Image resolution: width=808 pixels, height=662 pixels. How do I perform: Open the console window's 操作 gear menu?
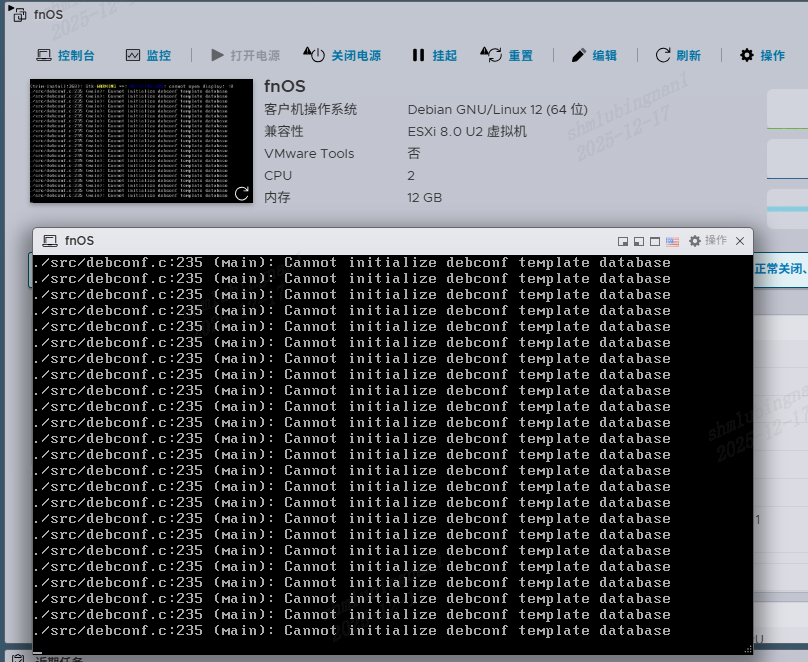708,241
